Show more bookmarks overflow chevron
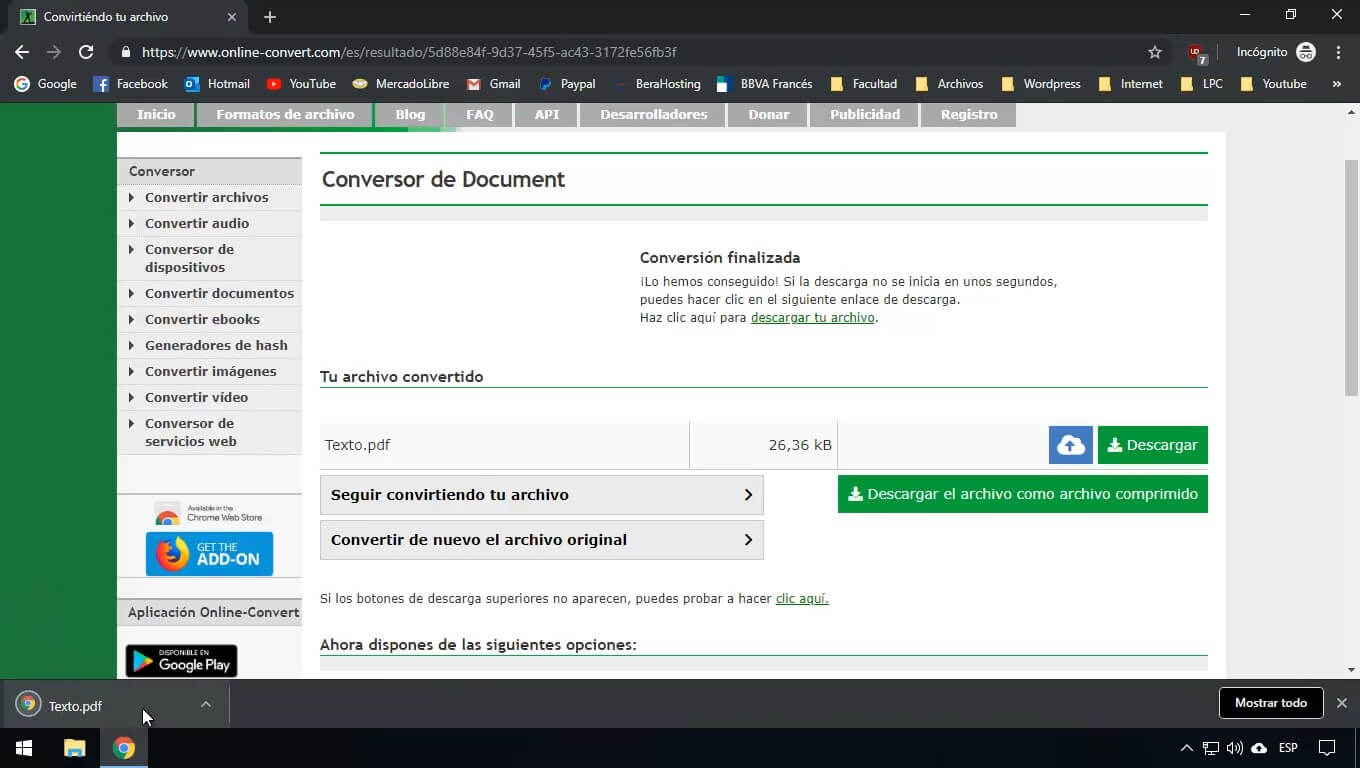This screenshot has width=1360, height=768. click(x=1336, y=84)
